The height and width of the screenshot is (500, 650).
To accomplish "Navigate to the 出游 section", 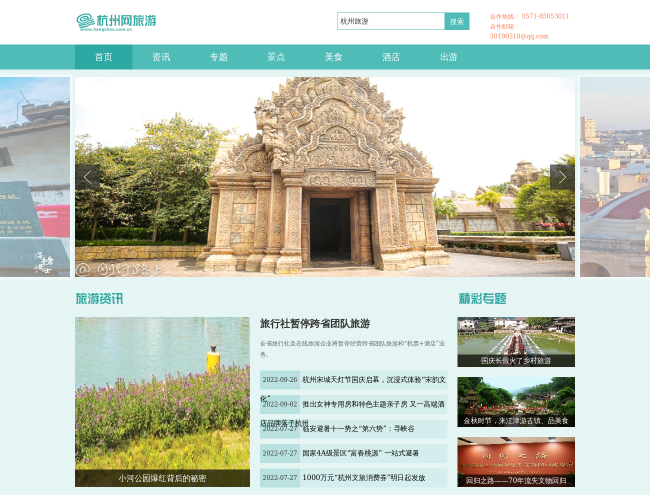I will pyautogui.click(x=448, y=57).
